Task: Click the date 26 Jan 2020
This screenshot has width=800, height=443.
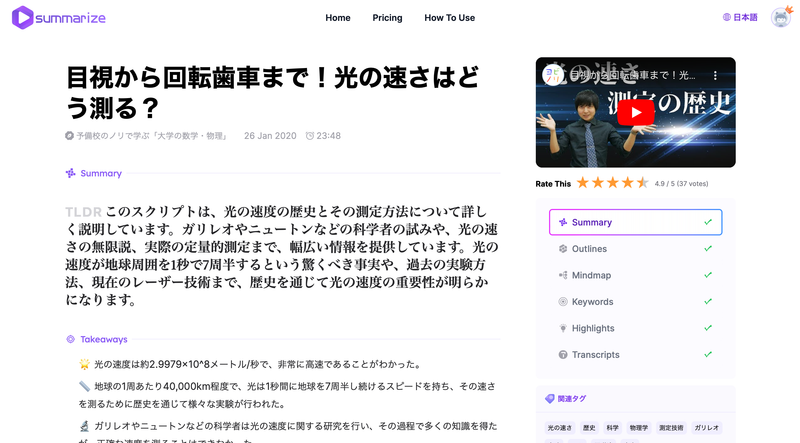Action: coord(270,136)
